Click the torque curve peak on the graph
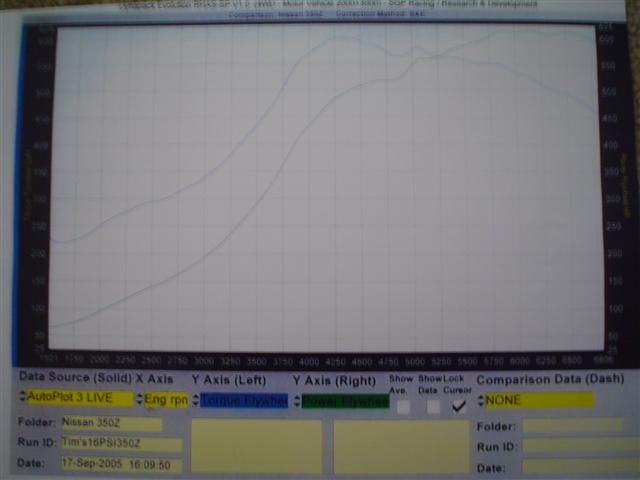 pyautogui.click(x=342, y=38)
